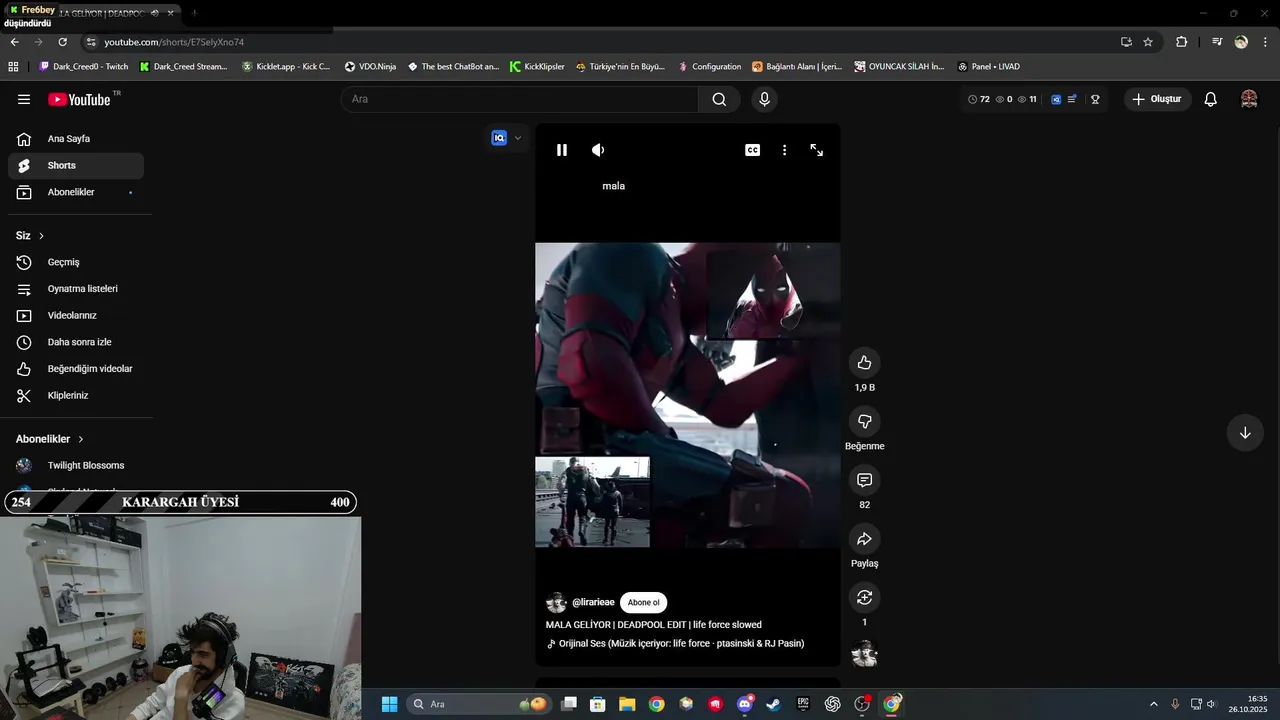Like the Deadpool short

pyautogui.click(x=865, y=363)
